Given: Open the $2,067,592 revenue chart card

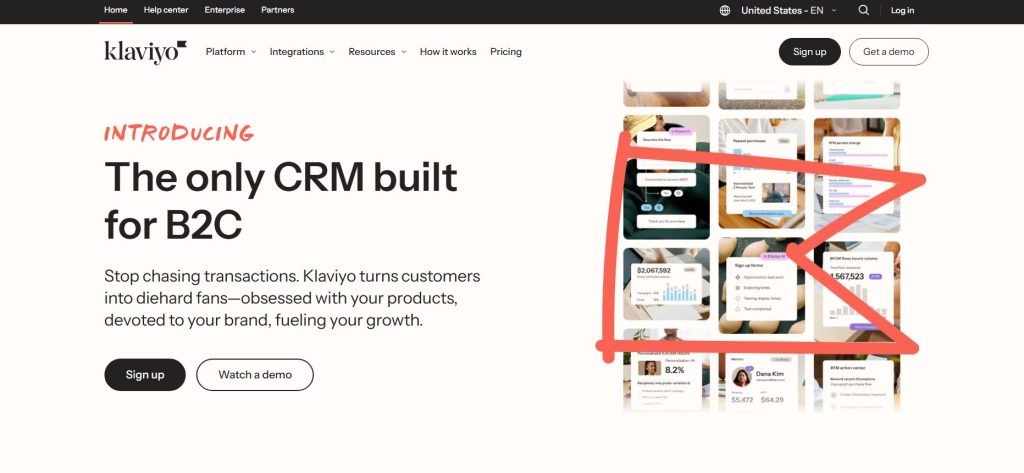Looking at the screenshot, I should (666, 284).
